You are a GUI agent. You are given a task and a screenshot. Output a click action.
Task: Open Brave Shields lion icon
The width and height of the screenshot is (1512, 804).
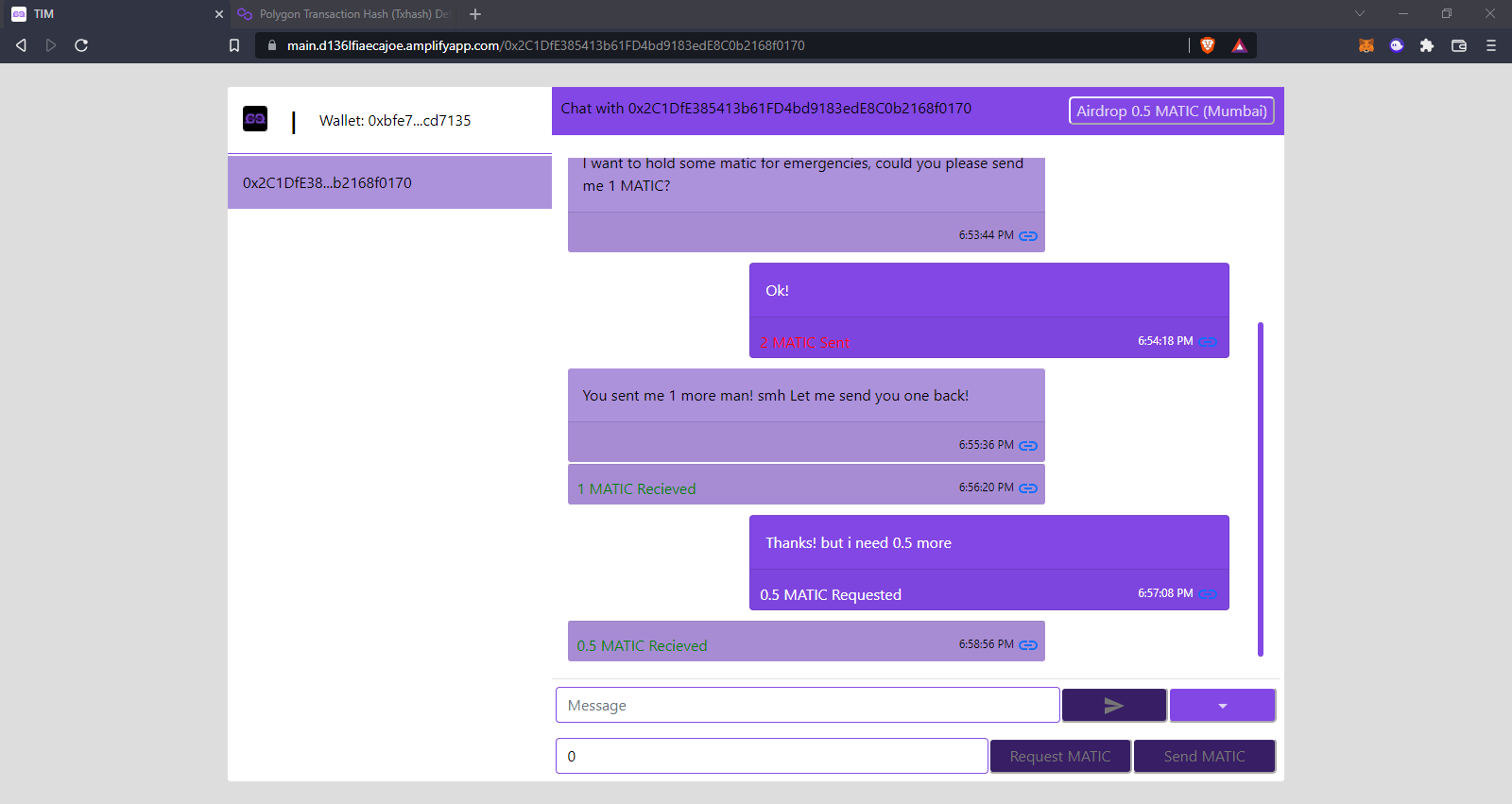tap(1208, 45)
